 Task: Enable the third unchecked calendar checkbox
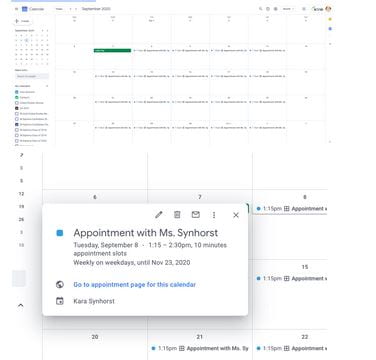[17, 103]
